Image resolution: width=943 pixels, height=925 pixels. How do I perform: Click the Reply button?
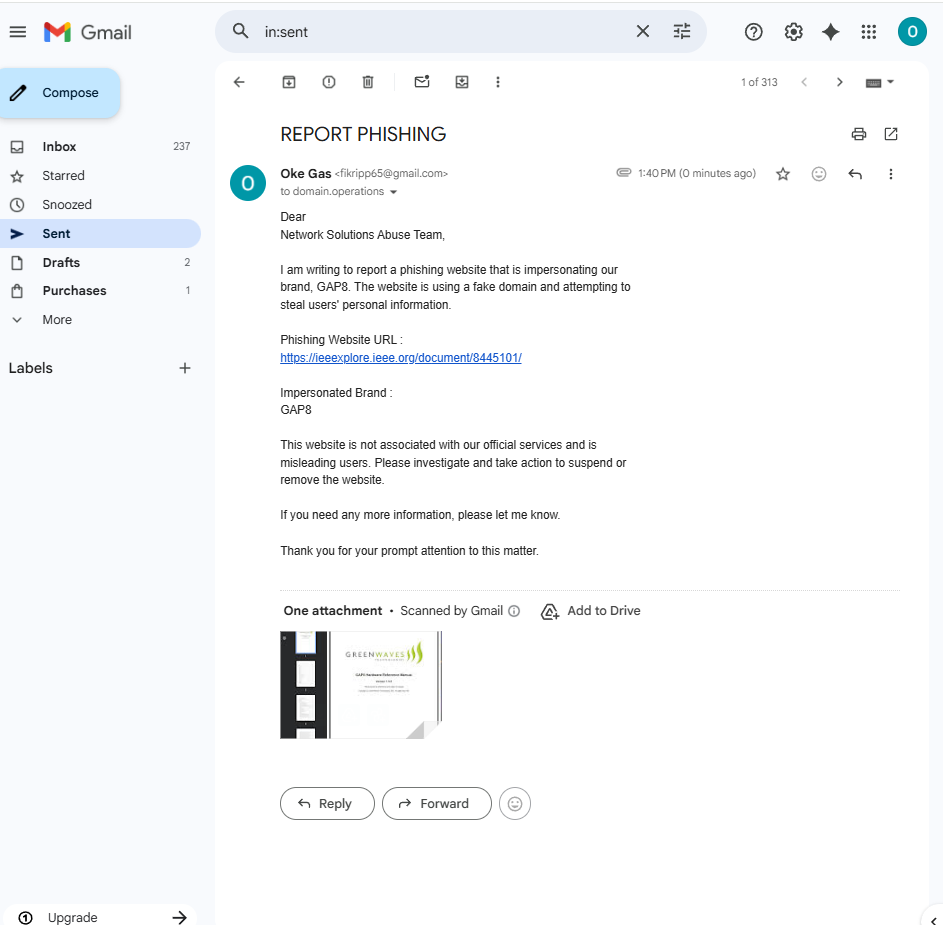(327, 804)
